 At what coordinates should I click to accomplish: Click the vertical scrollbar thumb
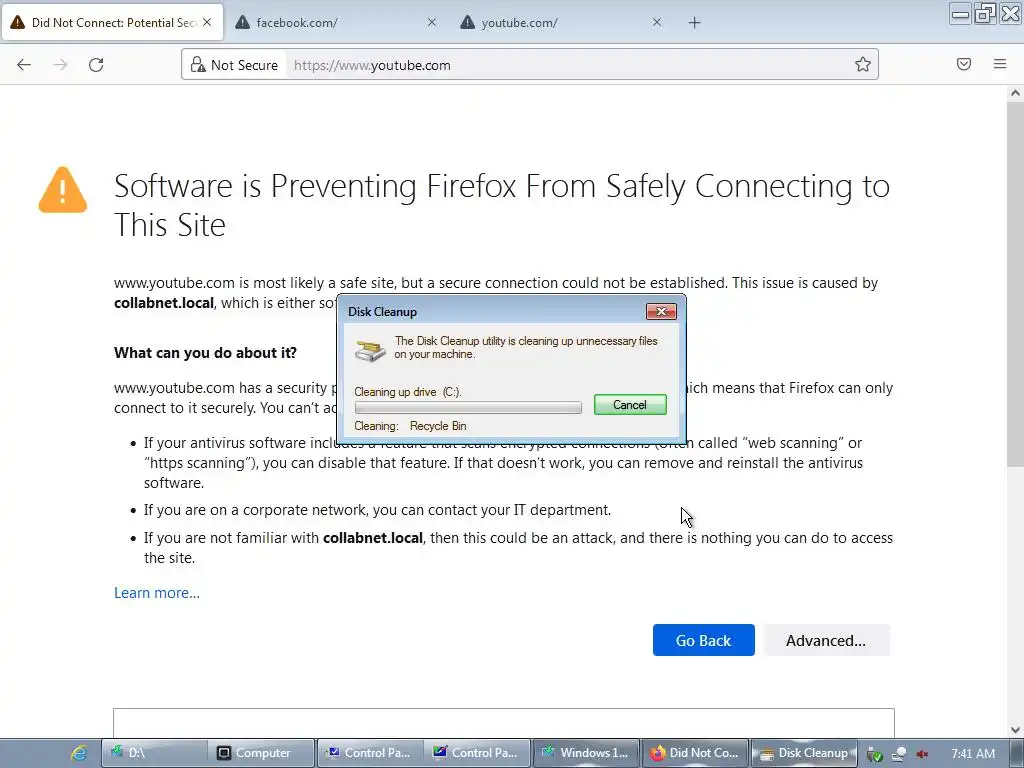coord(1015,284)
